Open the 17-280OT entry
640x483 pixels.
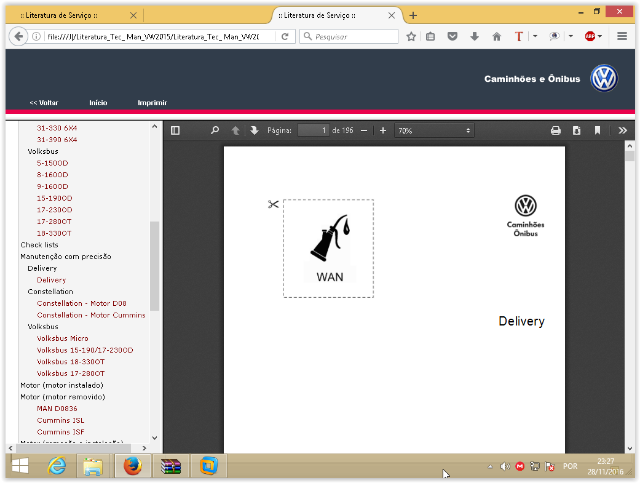(x=54, y=222)
